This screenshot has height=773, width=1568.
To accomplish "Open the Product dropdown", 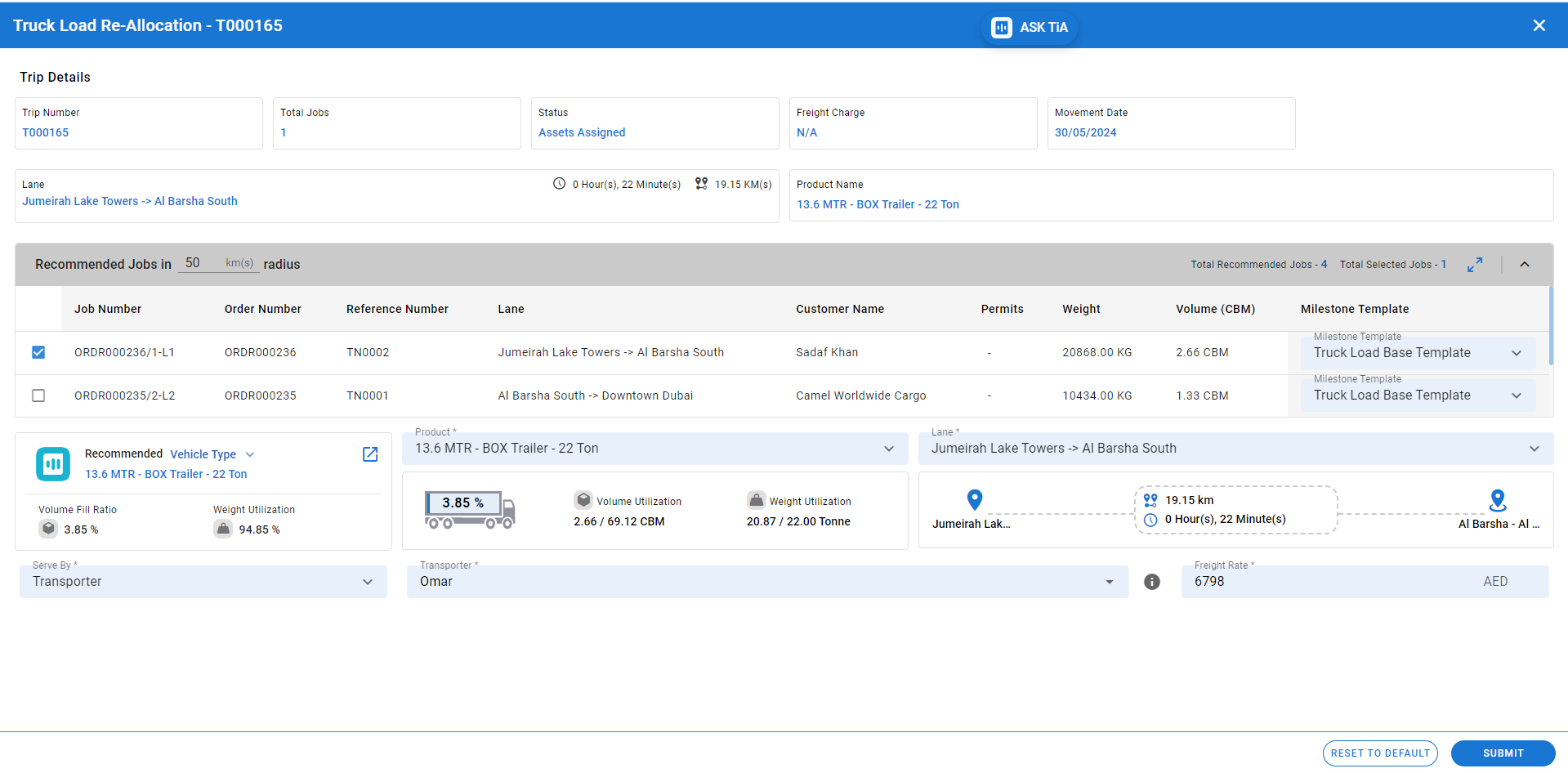I will (x=654, y=449).
